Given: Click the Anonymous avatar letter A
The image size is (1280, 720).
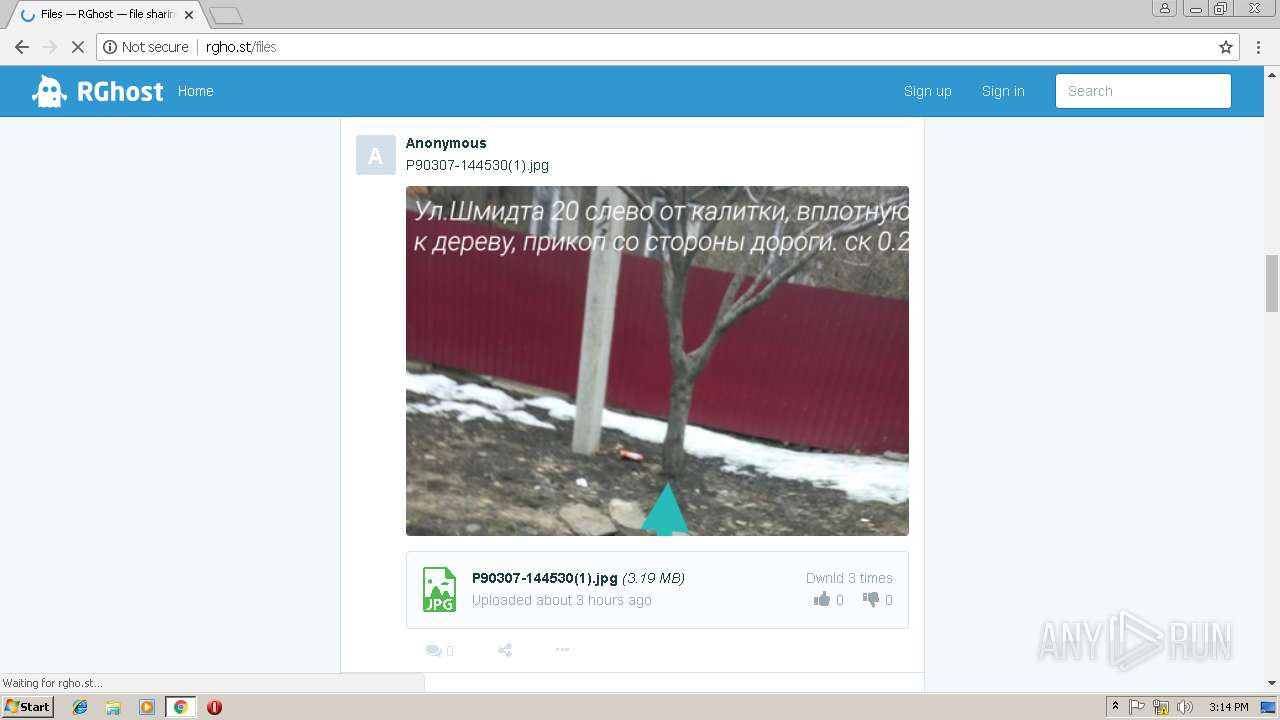Looking at the screenshot, I should [376, 155].
